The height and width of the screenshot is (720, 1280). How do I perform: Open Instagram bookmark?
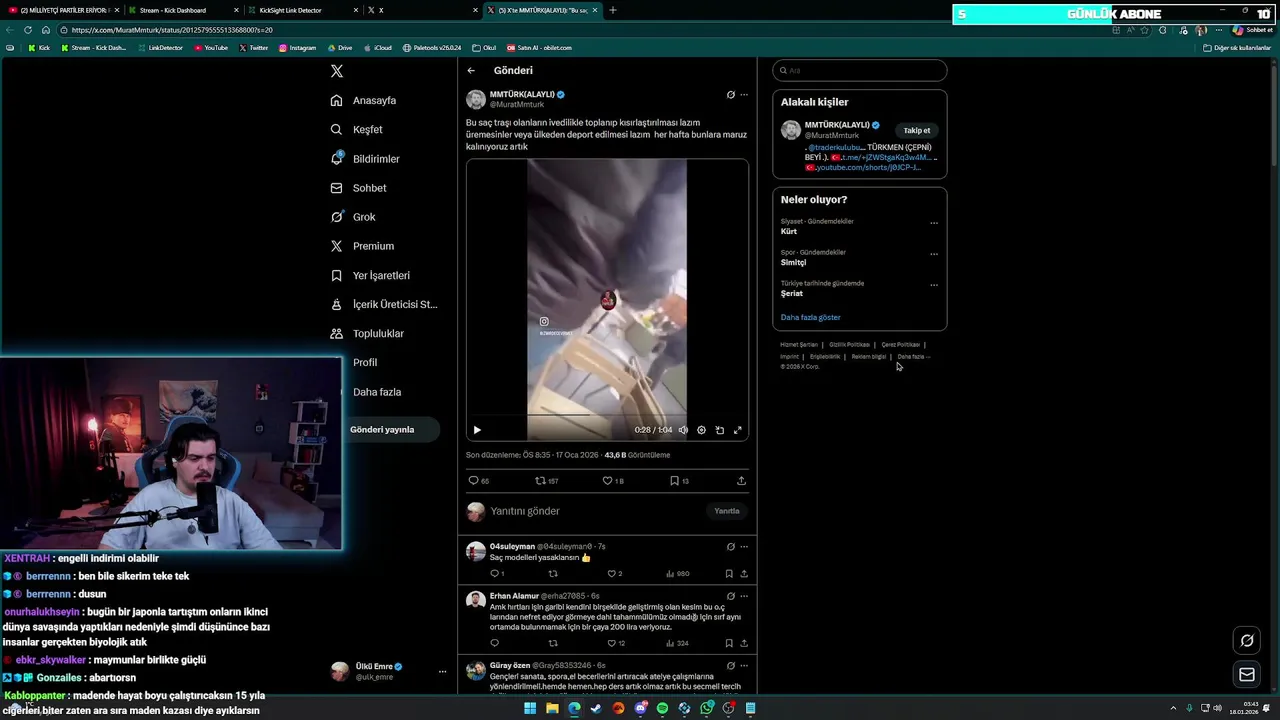click(x=297, y=48)
